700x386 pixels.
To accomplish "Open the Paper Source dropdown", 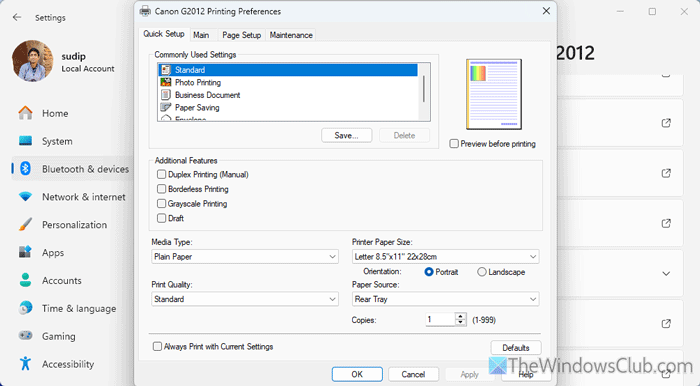I will click(446, 299).
